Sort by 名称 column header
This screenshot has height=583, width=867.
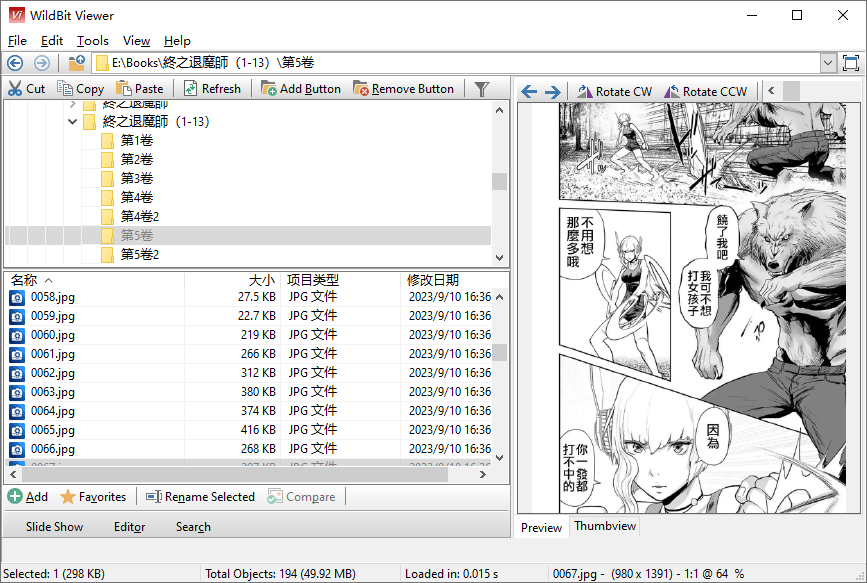pos(95,280)
